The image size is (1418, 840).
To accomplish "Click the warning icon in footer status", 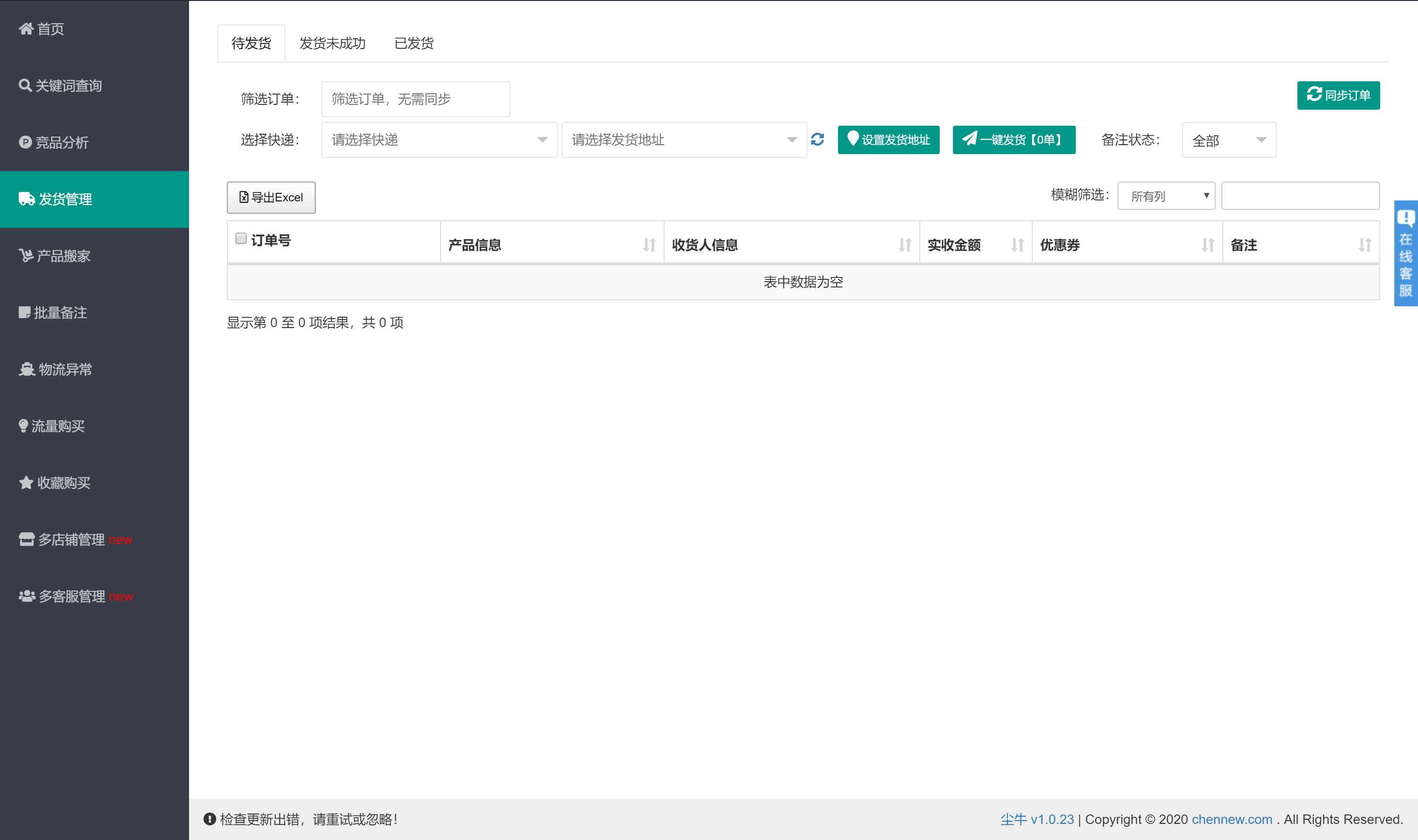I will tap(209, 818).
